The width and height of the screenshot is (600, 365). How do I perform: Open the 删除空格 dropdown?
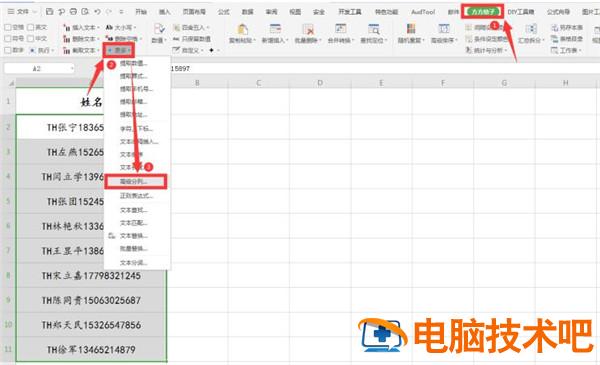tap(124, 39)
